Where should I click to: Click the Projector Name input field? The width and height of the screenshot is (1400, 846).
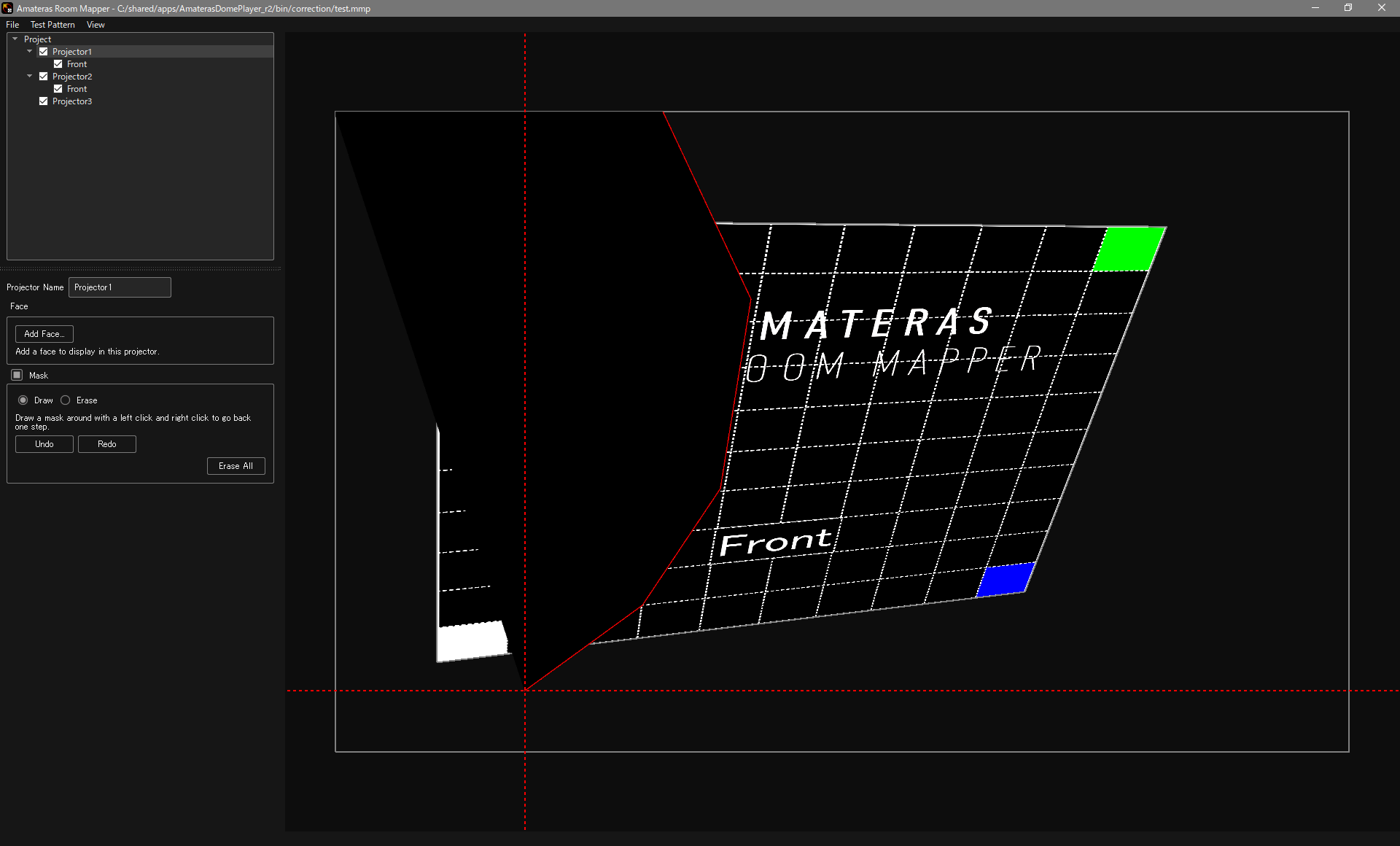click(x=120, y=287)
